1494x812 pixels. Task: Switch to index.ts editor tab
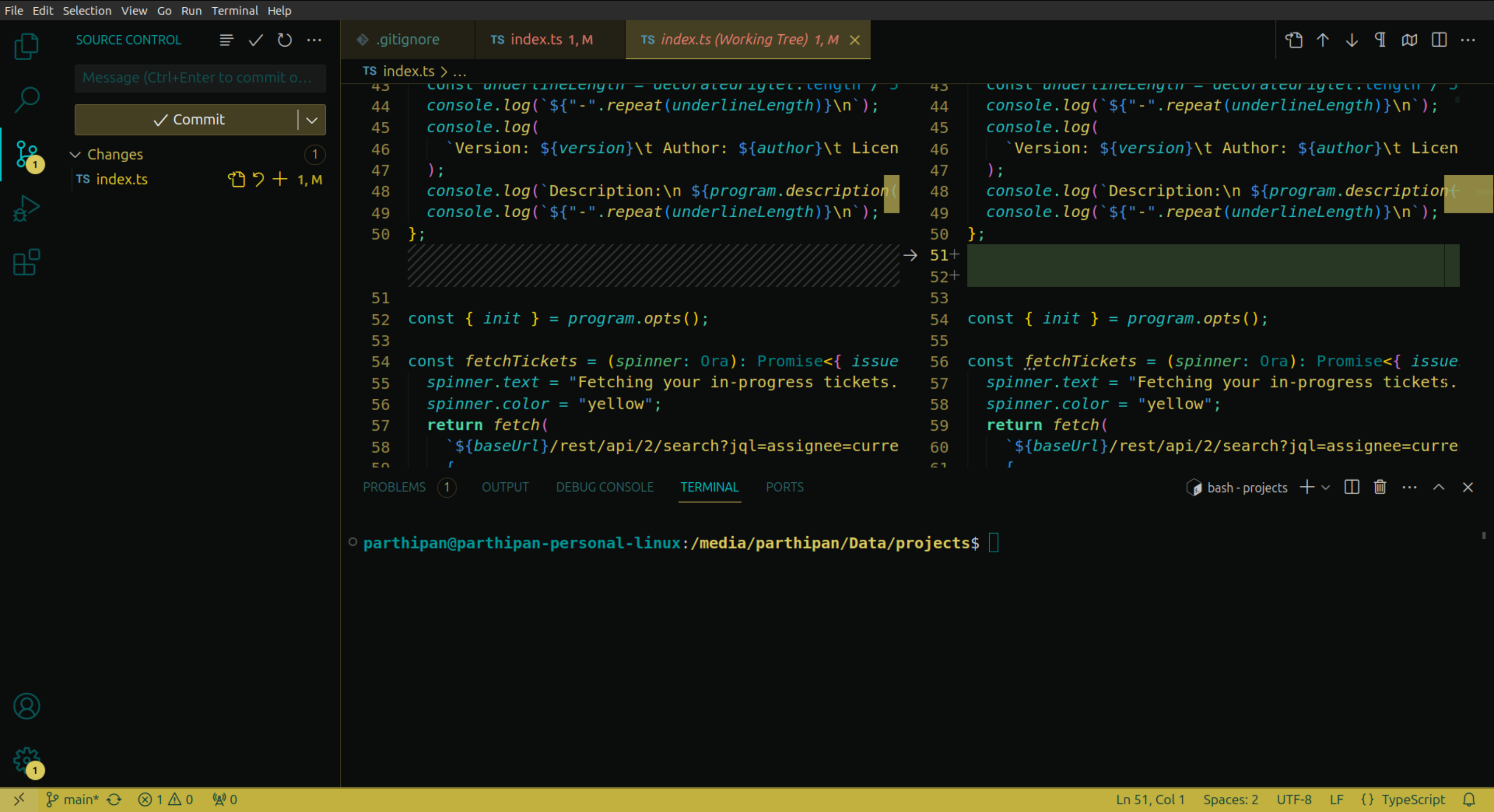pyautogui.click(x=550, y=39)
